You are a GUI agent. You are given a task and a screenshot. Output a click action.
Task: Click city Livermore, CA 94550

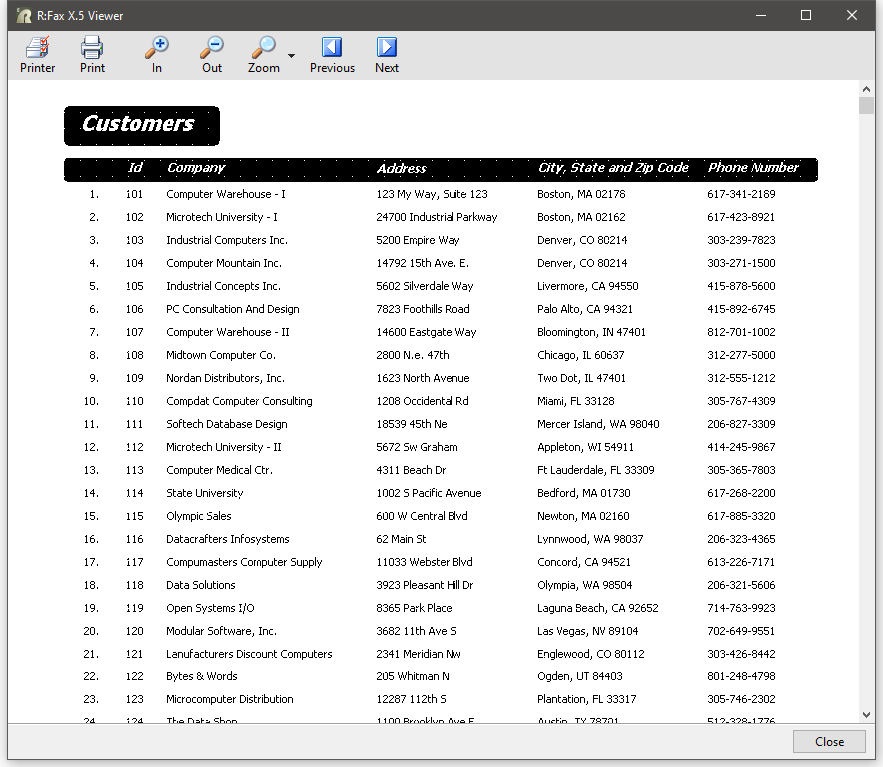[x=588, y=286]
